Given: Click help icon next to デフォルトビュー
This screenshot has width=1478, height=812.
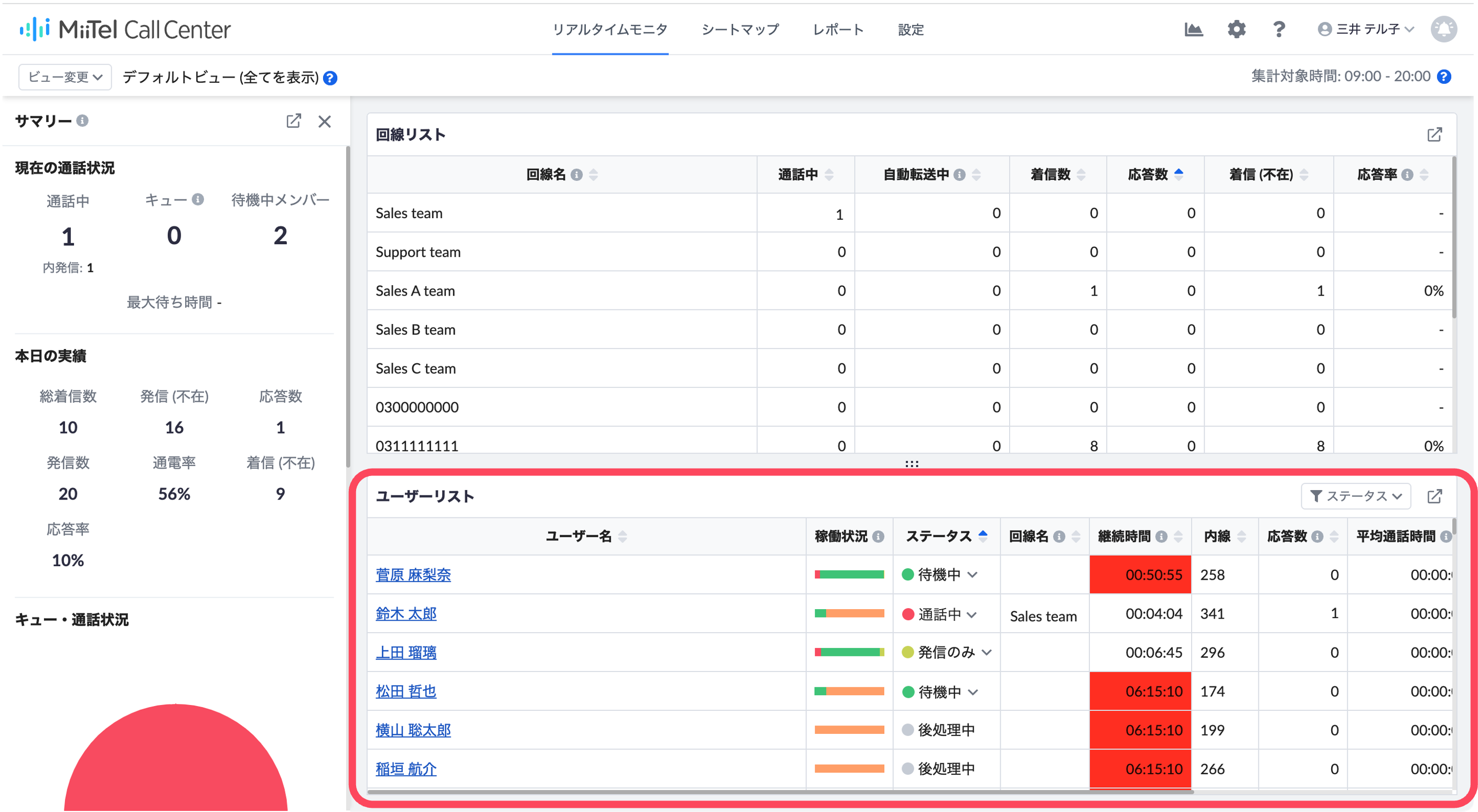Looking at the screenshot, I should click(x=330, y=78).
